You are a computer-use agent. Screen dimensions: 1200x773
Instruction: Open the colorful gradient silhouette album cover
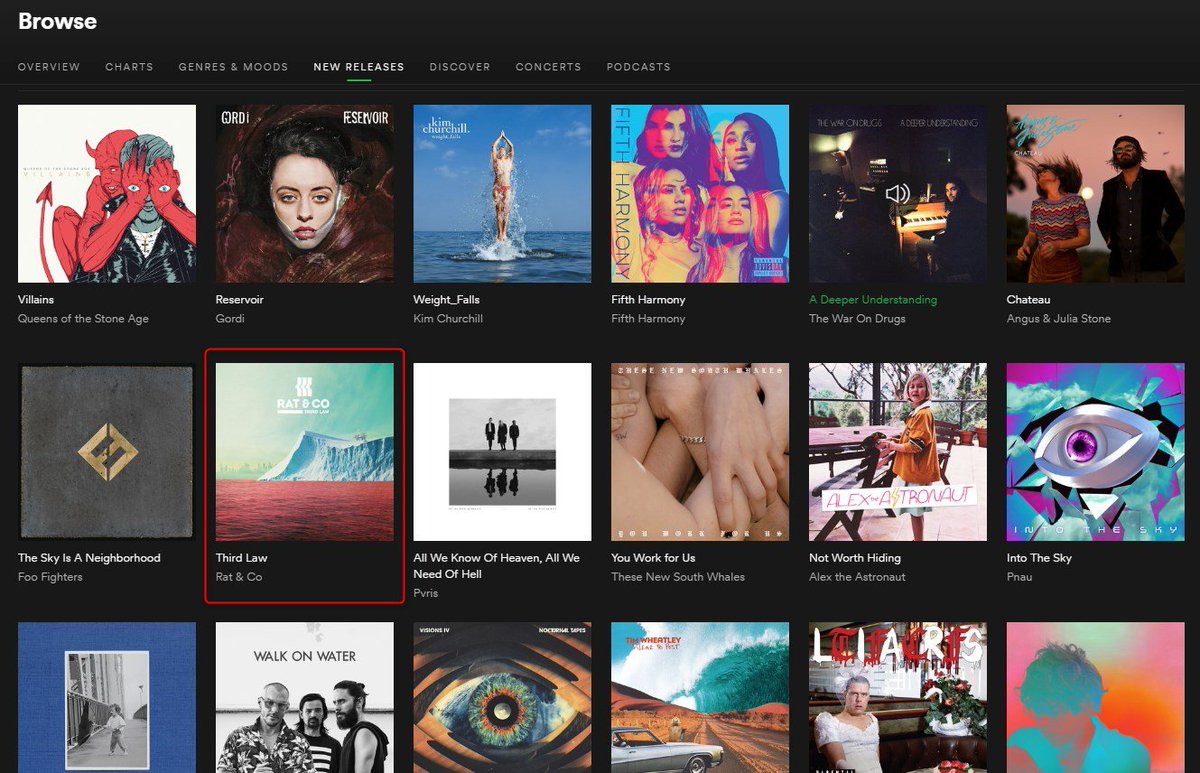coord(1096,698)
